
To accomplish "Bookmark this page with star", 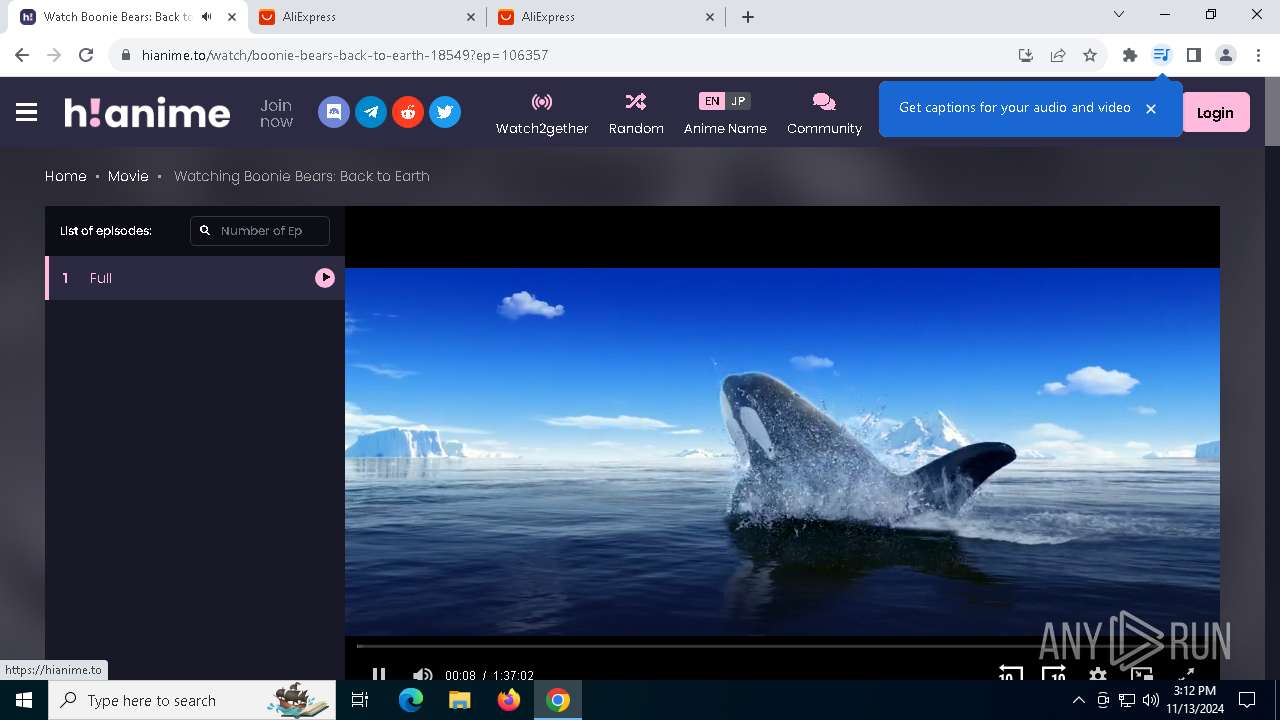I will [1090, 55].
